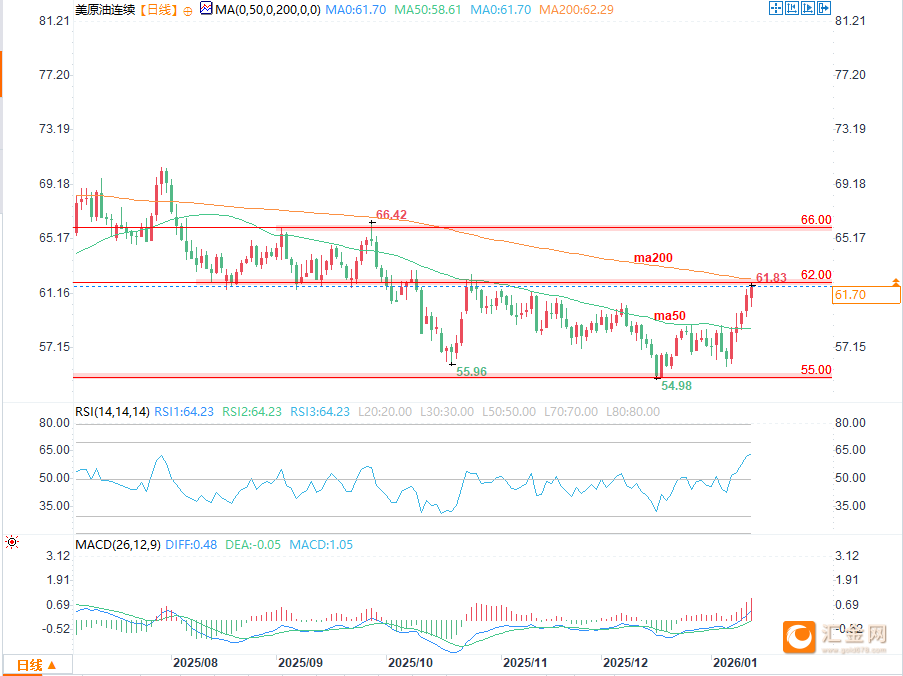Click the 2025/11 date label on time axis
903x676 pixels.
525,663
